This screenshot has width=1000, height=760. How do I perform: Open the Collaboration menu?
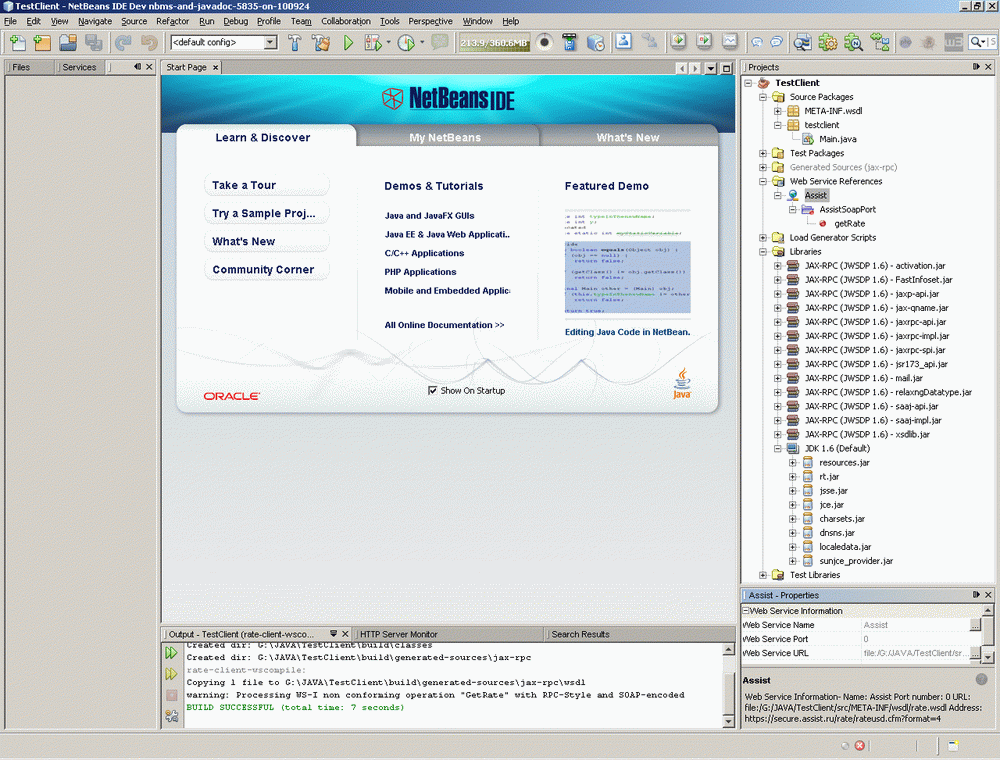click(346, 21)
